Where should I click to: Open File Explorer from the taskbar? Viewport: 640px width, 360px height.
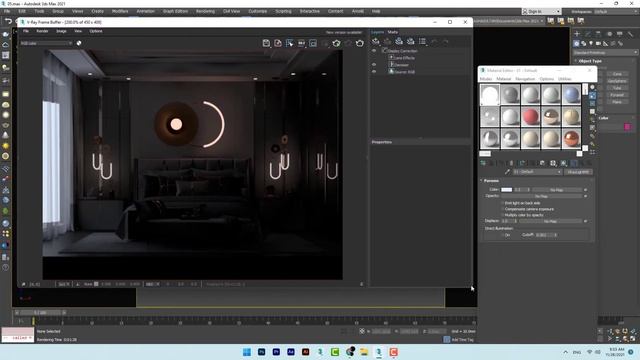pos(364,352)
